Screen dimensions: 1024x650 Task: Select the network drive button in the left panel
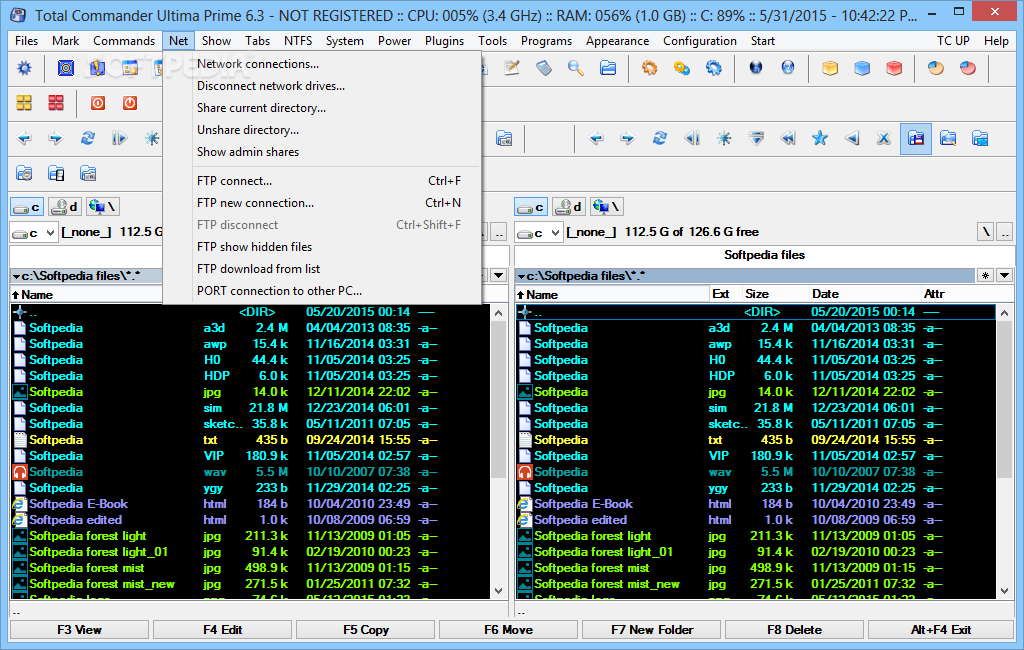[102, 207]
